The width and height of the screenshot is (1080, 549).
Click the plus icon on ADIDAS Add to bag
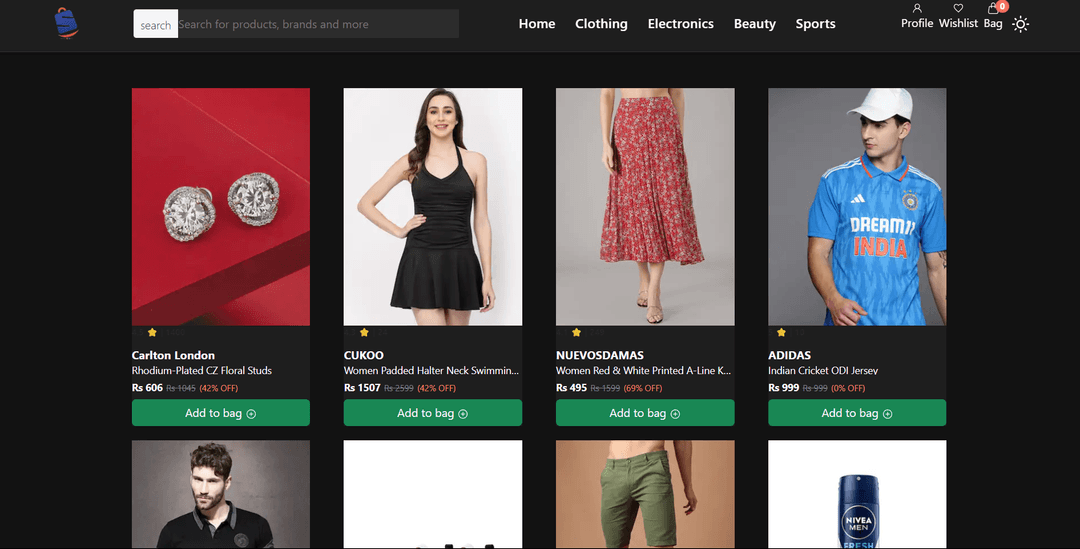point(888,414)
